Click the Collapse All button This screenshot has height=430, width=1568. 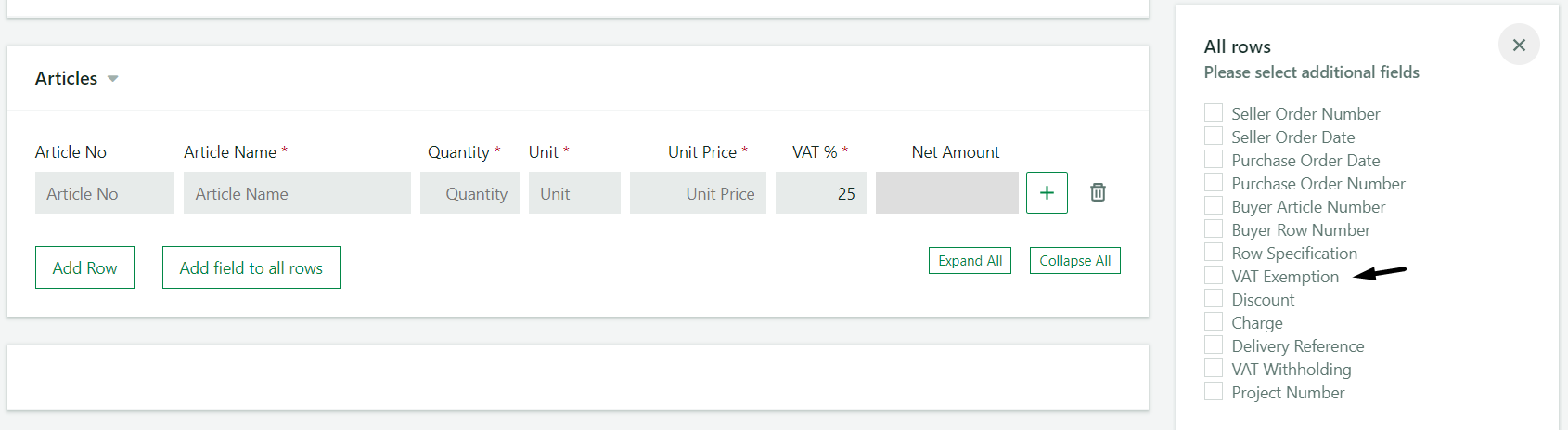[x=1075, y=261]
